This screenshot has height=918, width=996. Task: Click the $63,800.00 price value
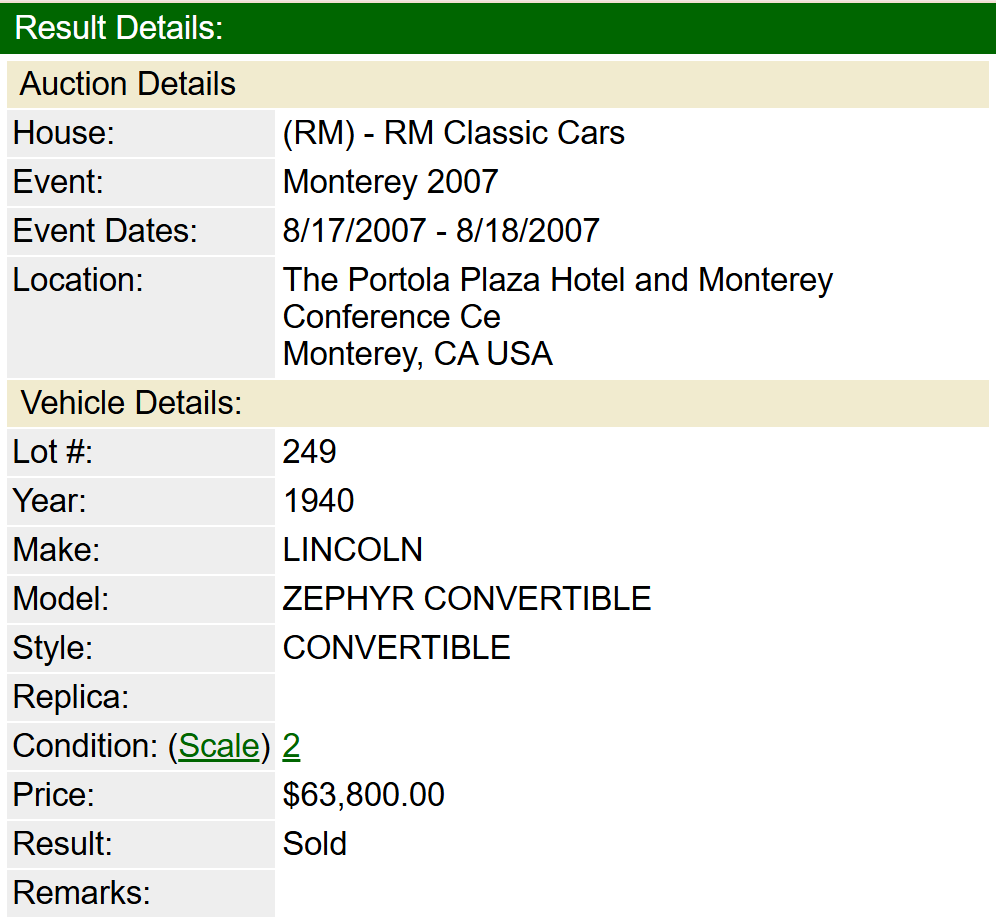click(364, 795)
